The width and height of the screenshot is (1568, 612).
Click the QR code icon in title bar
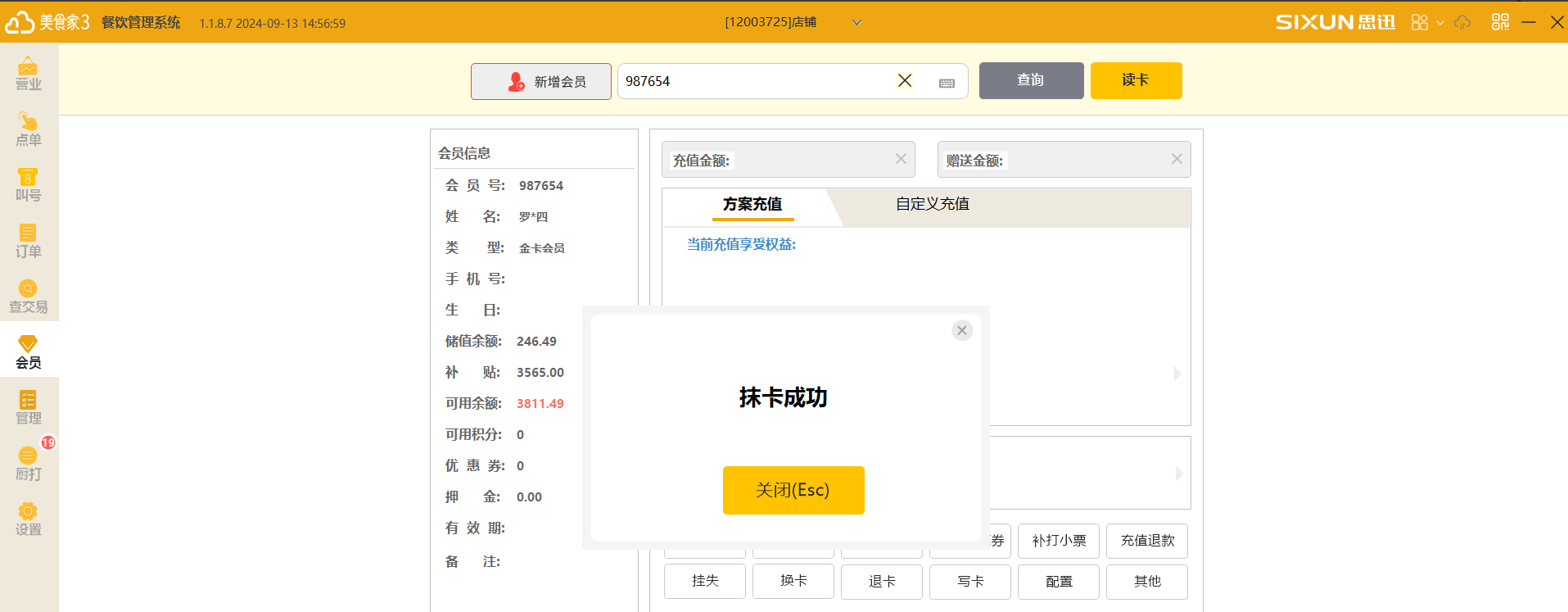[x=1500, y=22]
